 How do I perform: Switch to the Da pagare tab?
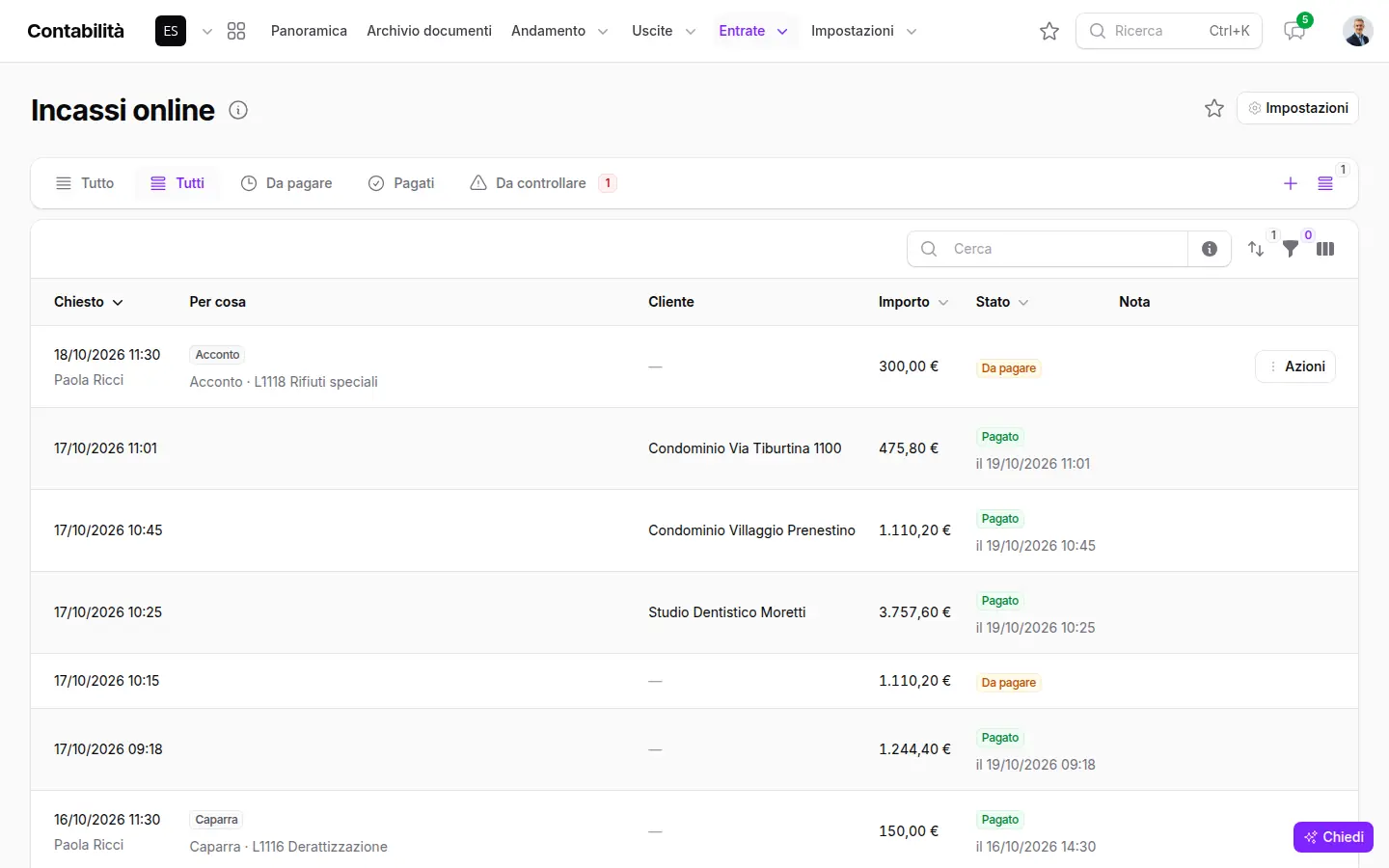286,183
